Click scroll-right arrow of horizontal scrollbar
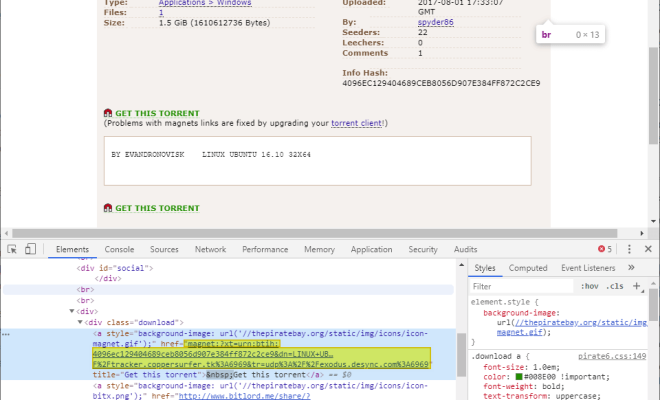Viewport: 660px width, 400px height. pyautogui.click(x=642, y=233)
